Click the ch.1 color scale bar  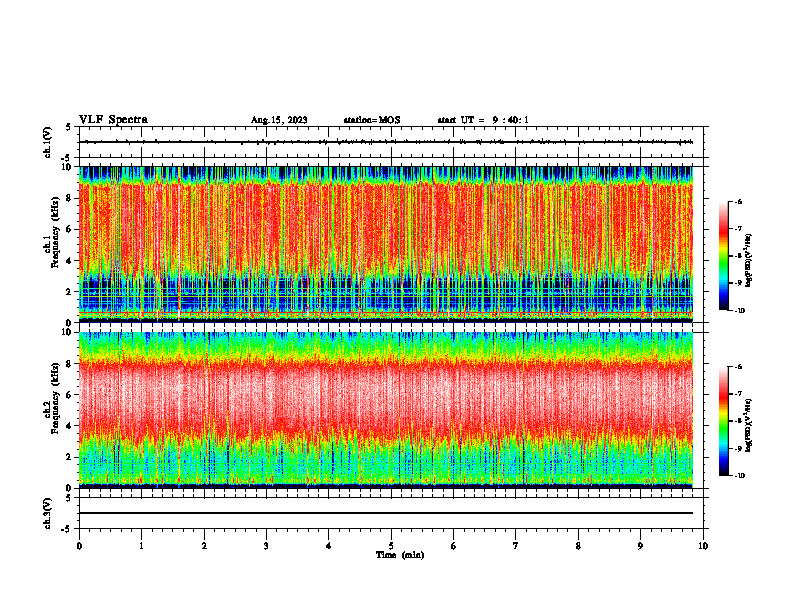pos(723,256)
